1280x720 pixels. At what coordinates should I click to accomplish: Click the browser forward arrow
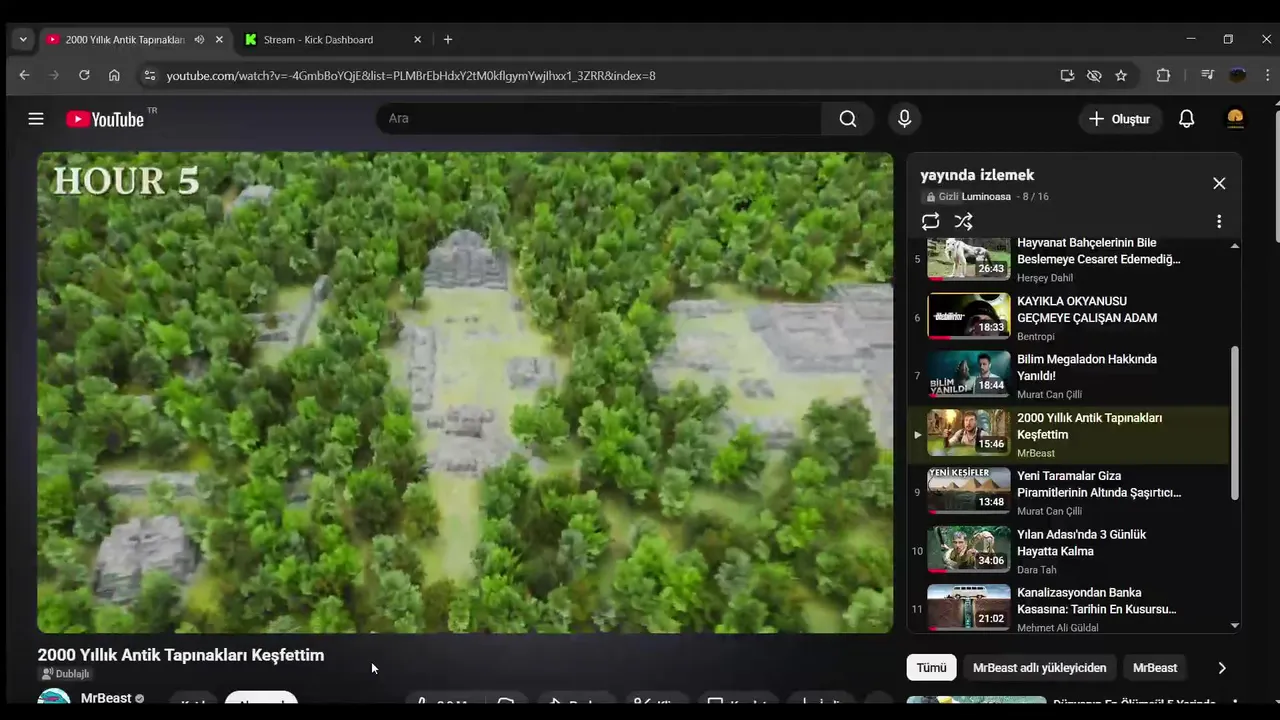point(54,75)
